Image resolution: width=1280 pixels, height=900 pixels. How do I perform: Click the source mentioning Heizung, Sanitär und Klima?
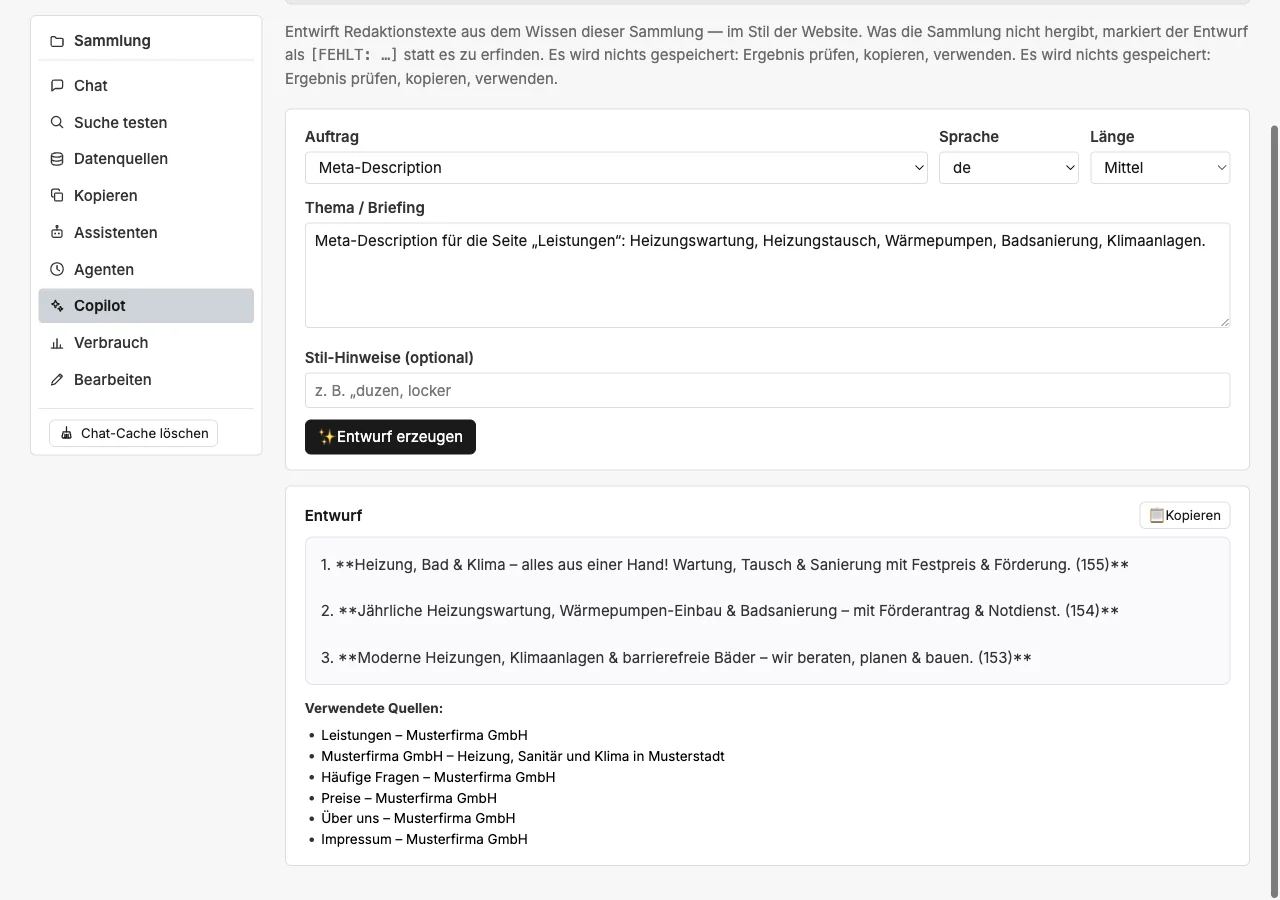point(523,756)
